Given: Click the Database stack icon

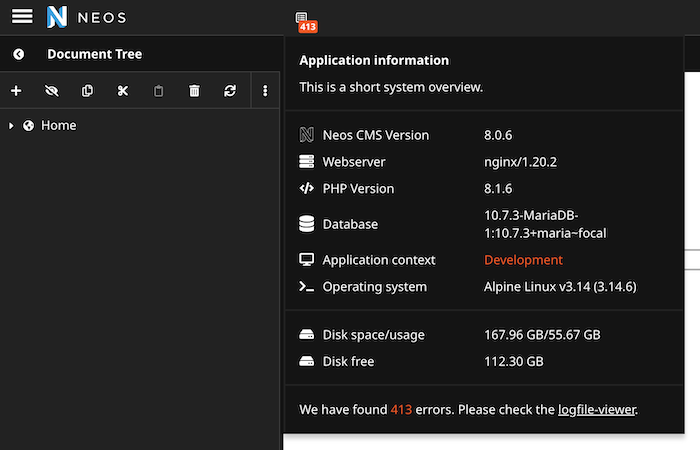Looking at the screenshot, I should [x=306, y=224].
